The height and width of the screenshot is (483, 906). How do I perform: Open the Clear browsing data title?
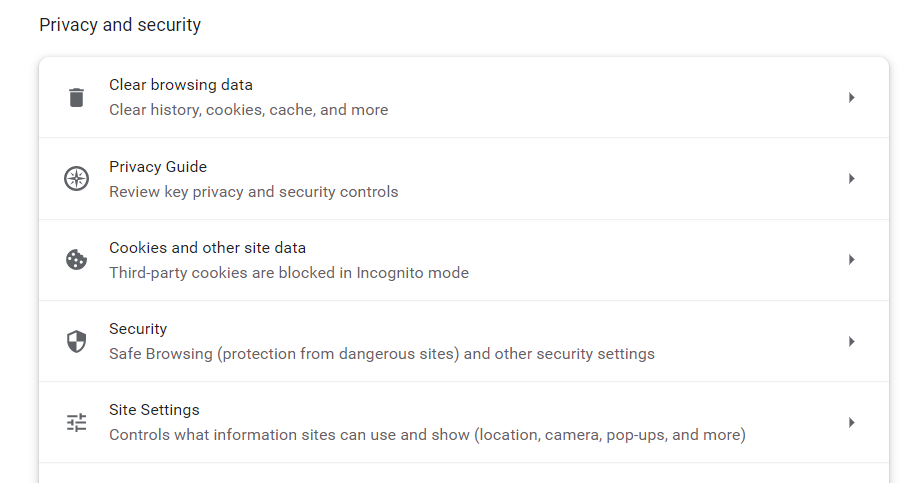[181, 85]
